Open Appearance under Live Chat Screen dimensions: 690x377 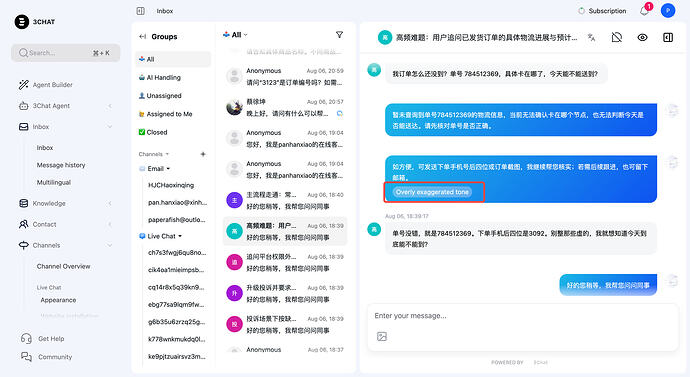tap(58, 300)
